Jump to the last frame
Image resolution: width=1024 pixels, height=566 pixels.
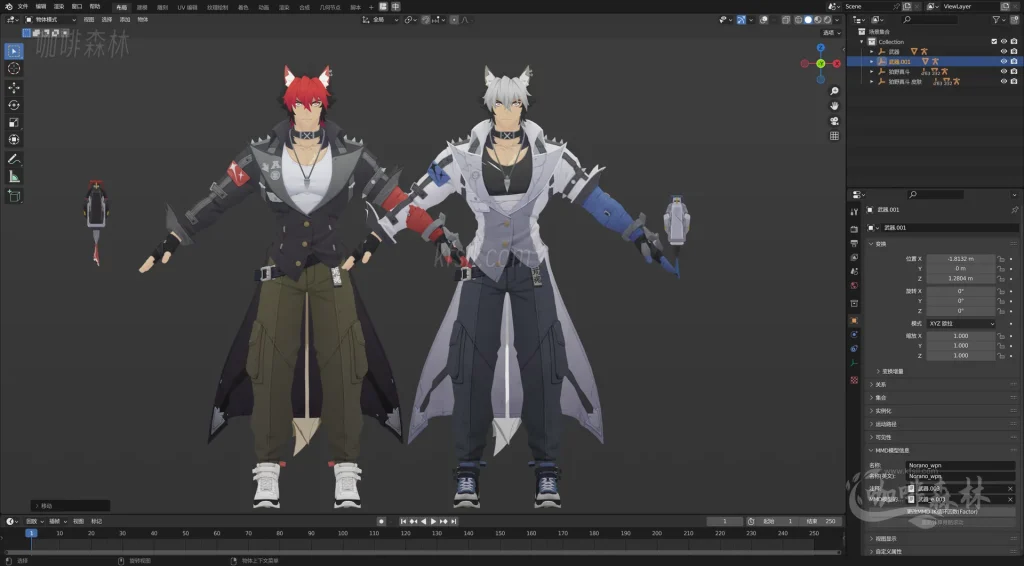coord(453,522)
